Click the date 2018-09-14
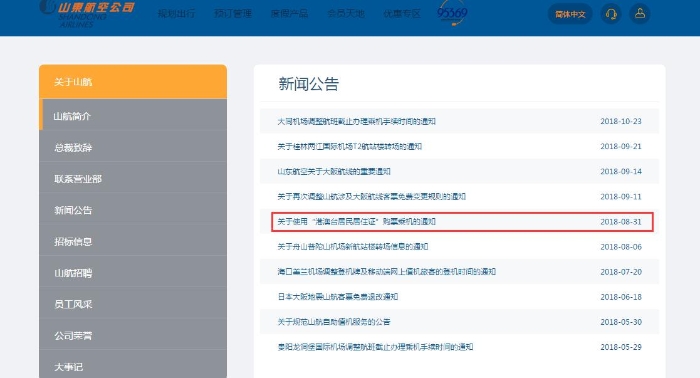The height and width of the screenshot is (378, 700). [x=621, y=171]
